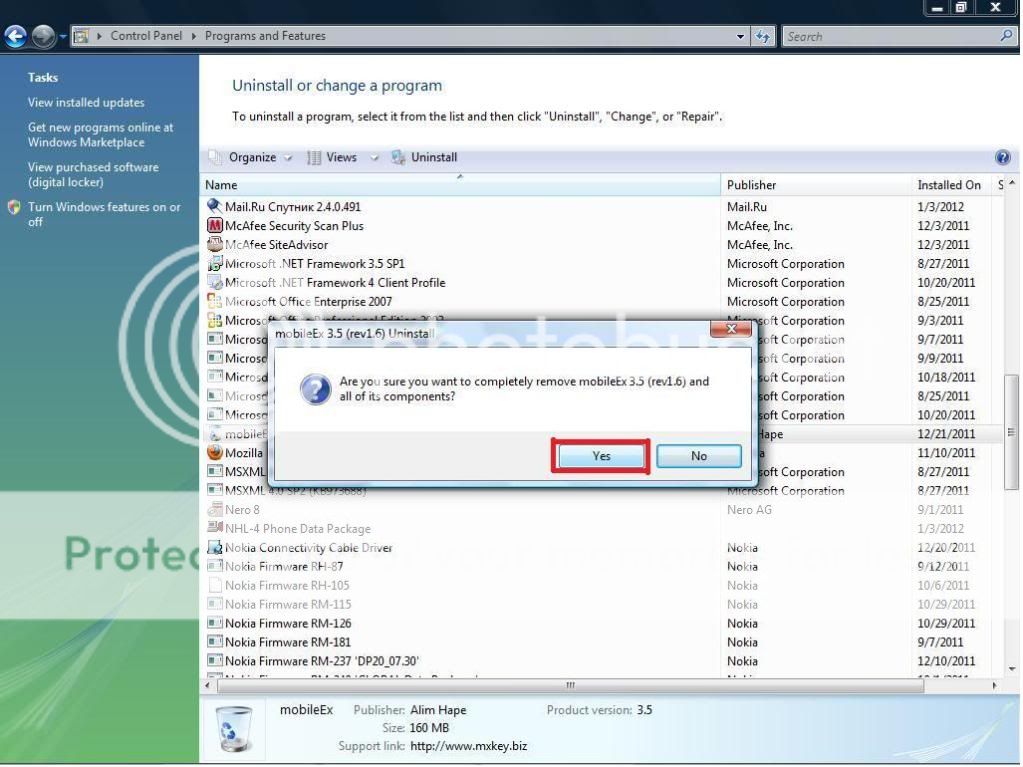The width and height of the screenshot is (1023, 767).
Task: Select the MSXML 4.0 SP2 (KB973688) row
Action: pyautogui.click(x=602, y=490)
